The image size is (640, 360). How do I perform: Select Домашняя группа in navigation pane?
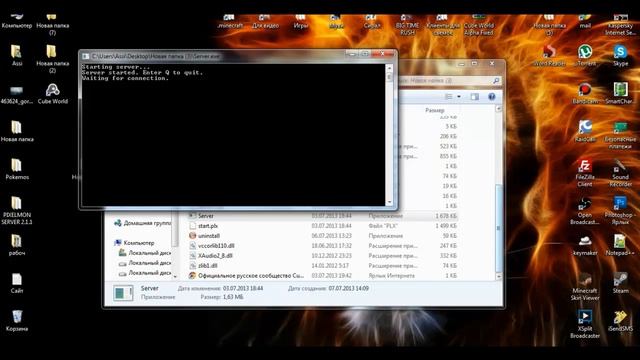pos(143,223)
